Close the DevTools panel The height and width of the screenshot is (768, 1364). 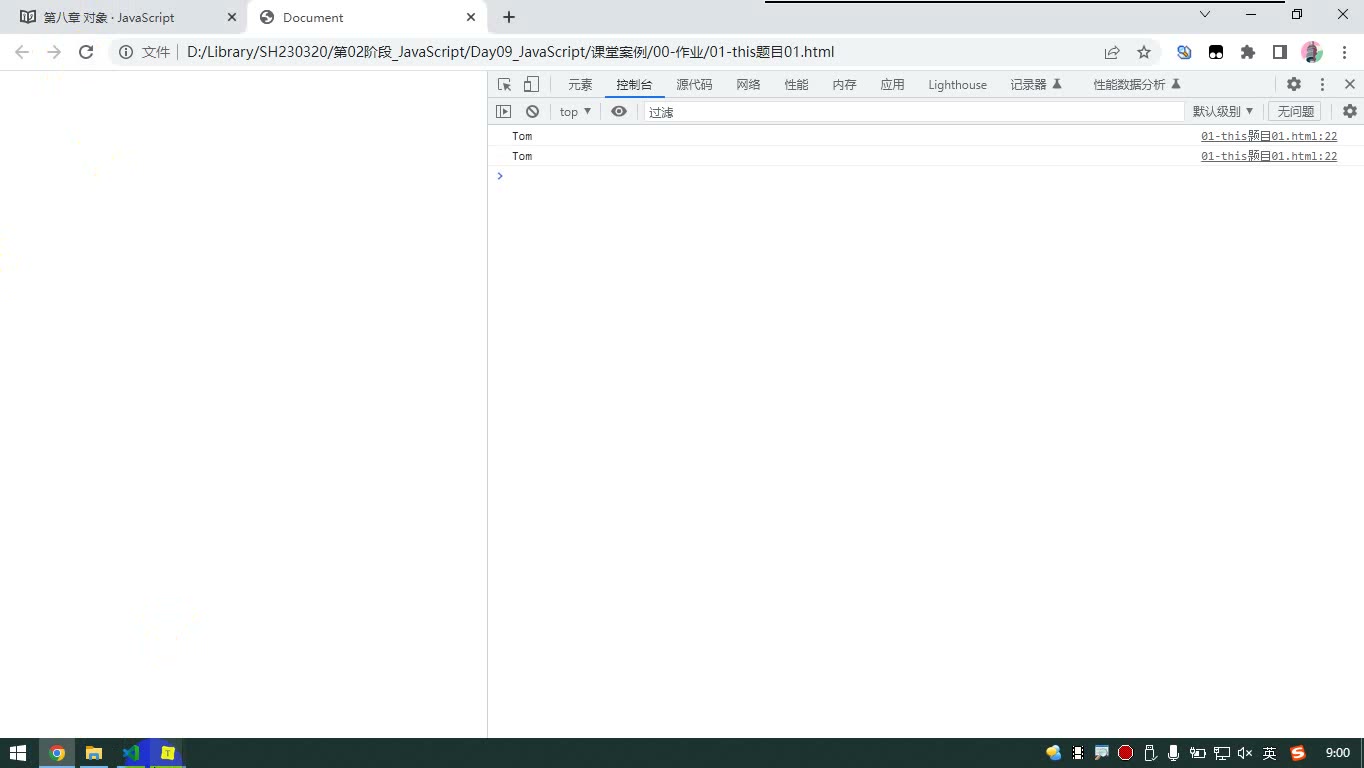(x=1350, y=85)
